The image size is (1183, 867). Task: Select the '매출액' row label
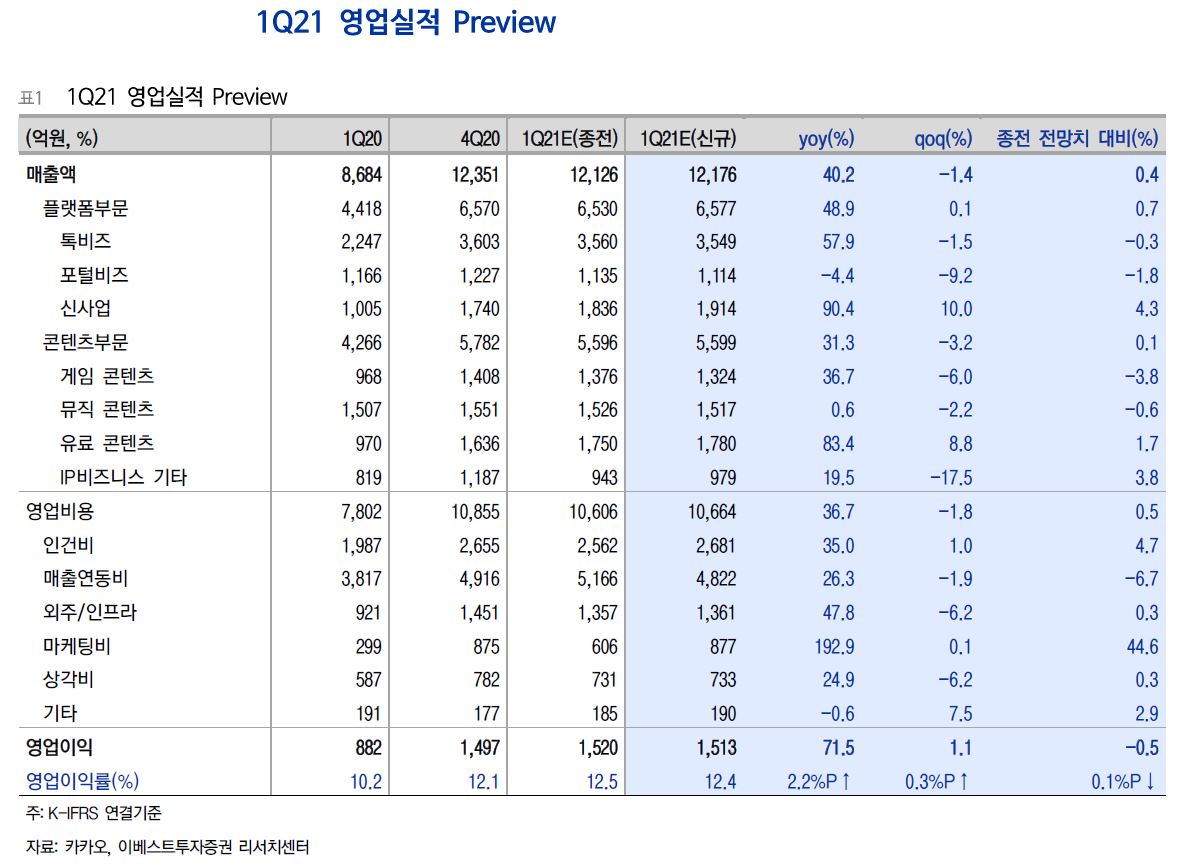(51, 174)
